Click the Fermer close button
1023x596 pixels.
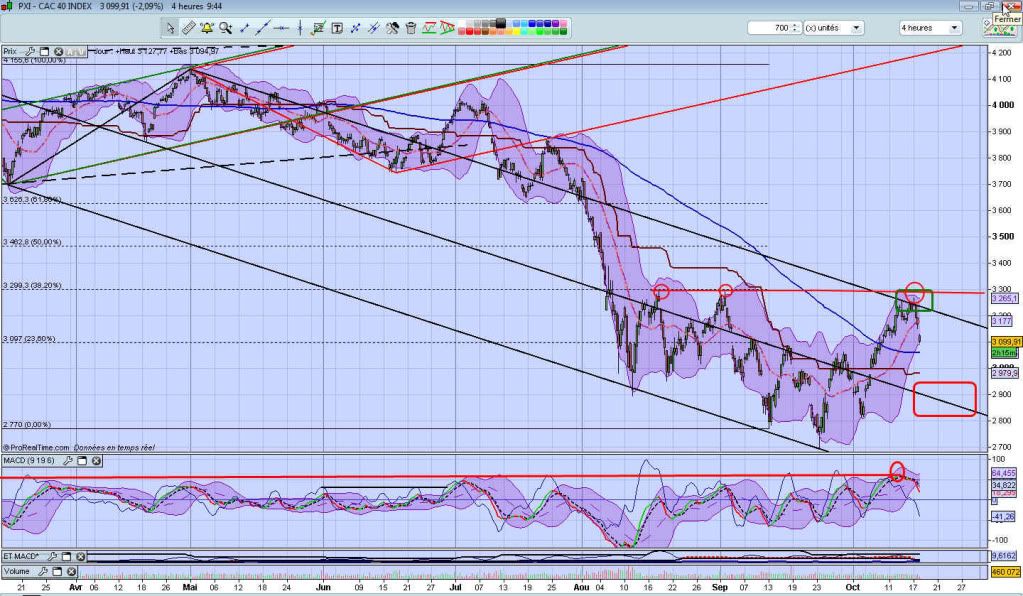(1011, 7)
